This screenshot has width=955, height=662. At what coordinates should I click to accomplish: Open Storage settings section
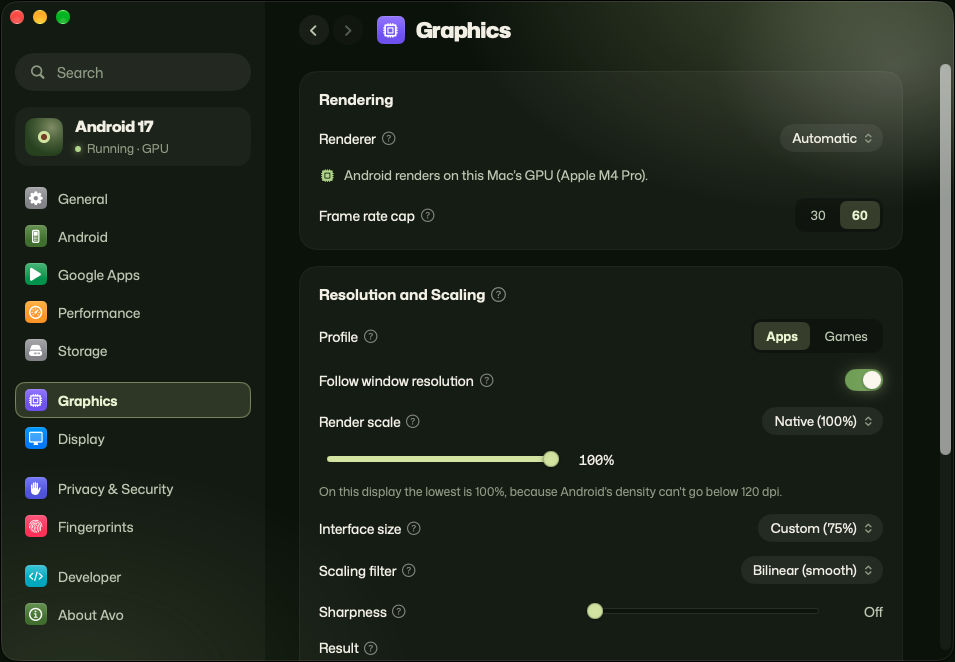coord(133,351)
